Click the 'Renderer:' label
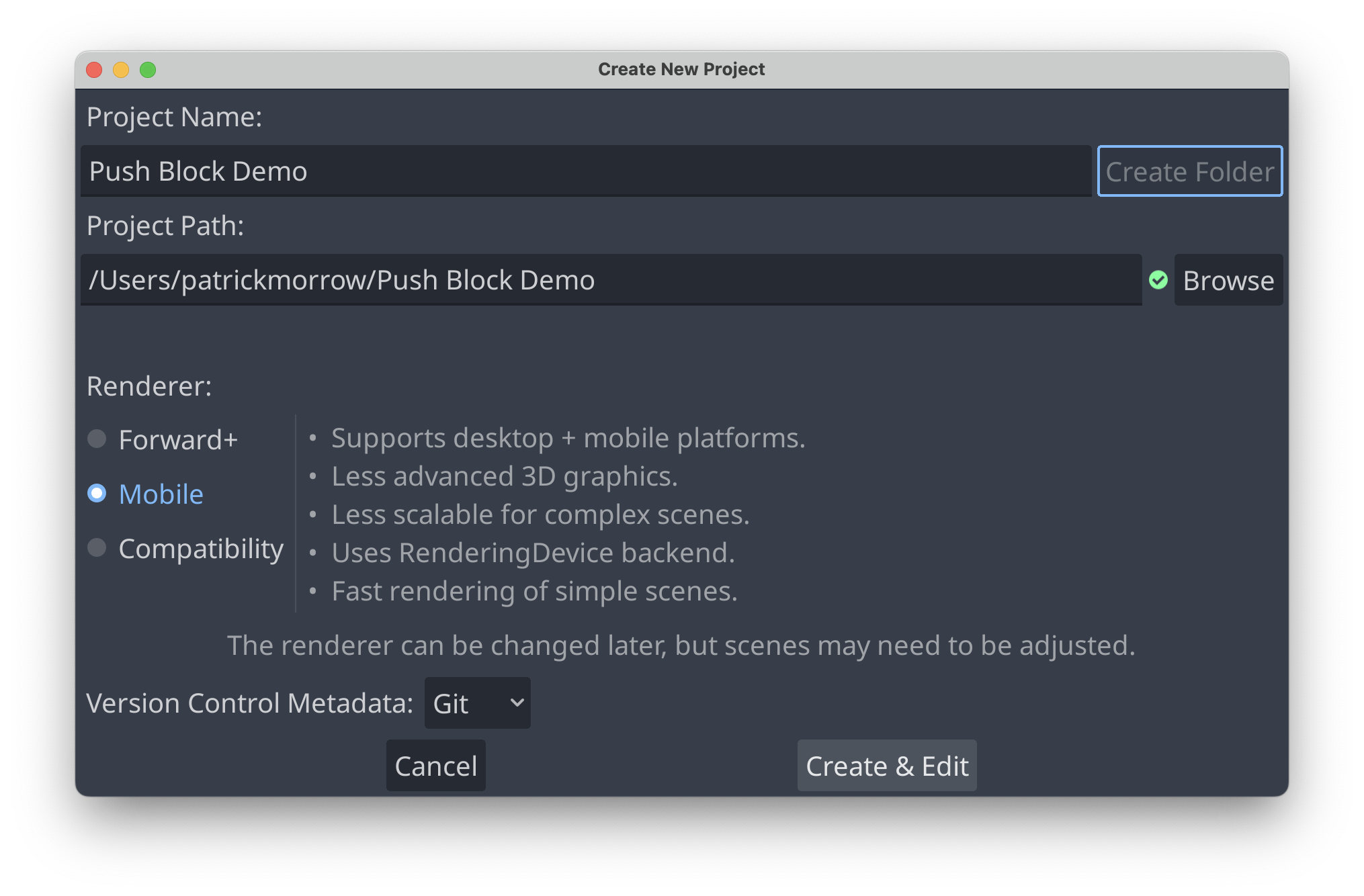The width and height of the screenshot is (1364, 896). point(149,386)
